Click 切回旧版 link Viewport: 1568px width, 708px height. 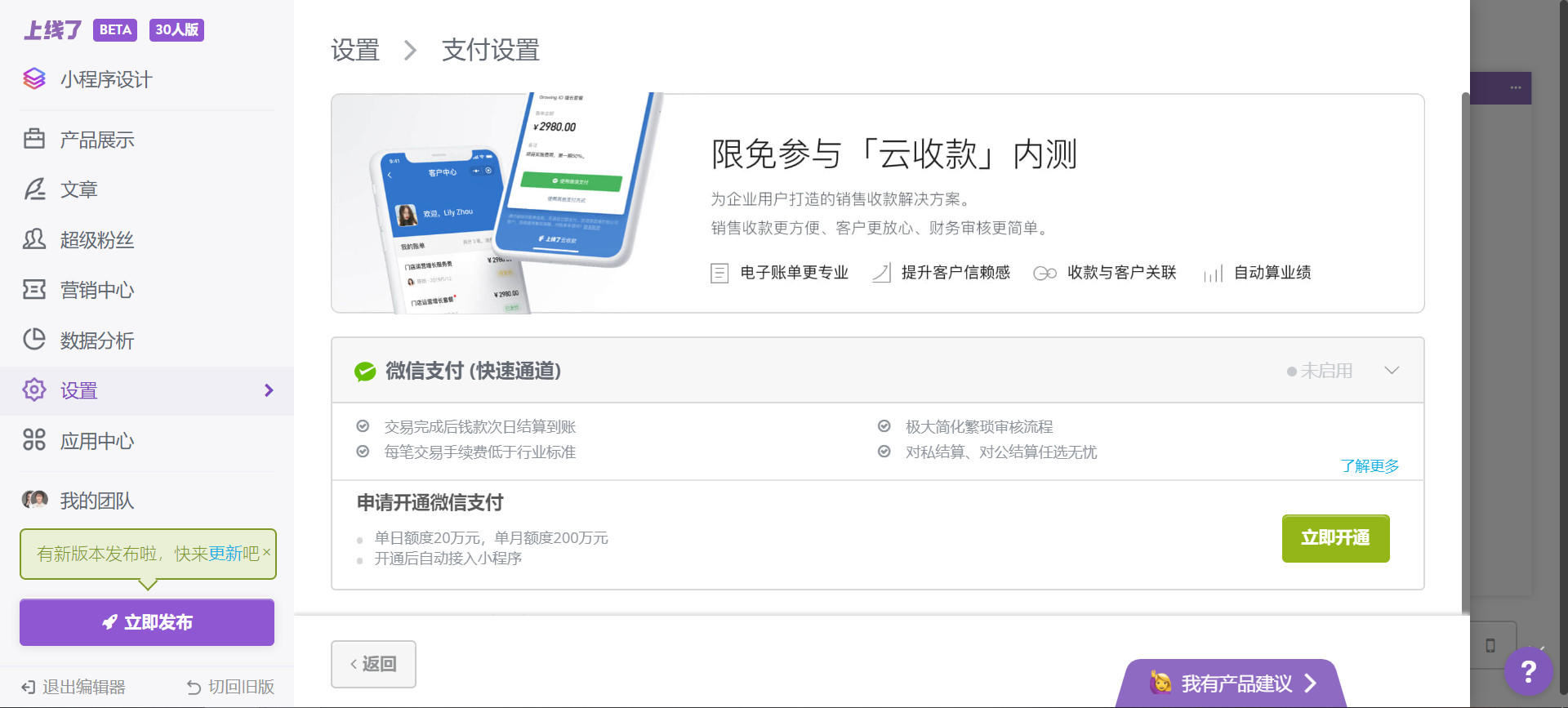click(x=230, y=687)
